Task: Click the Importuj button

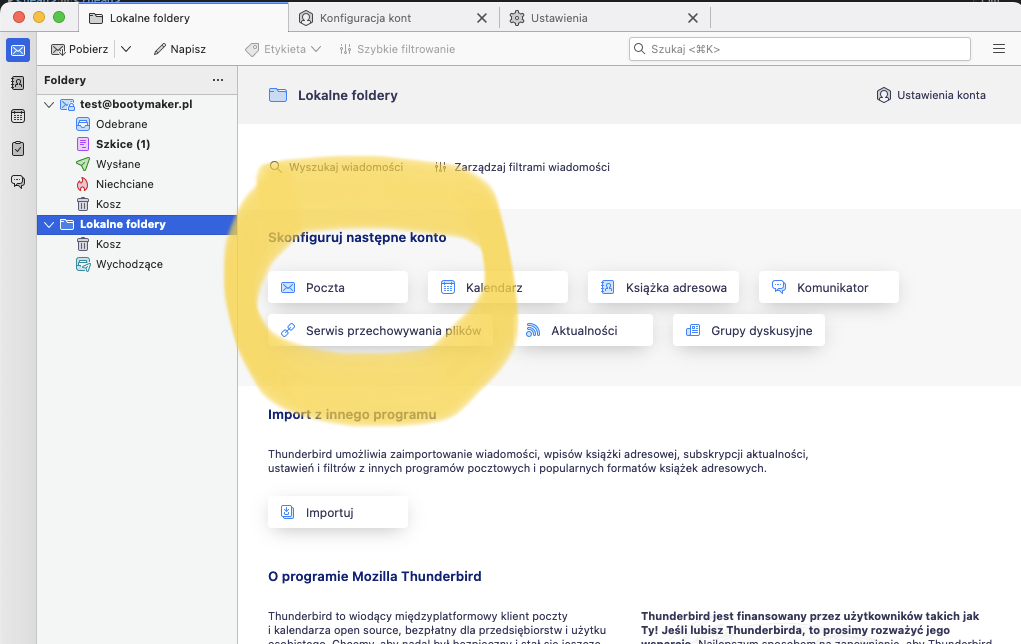Action: [x=338, y=512]
